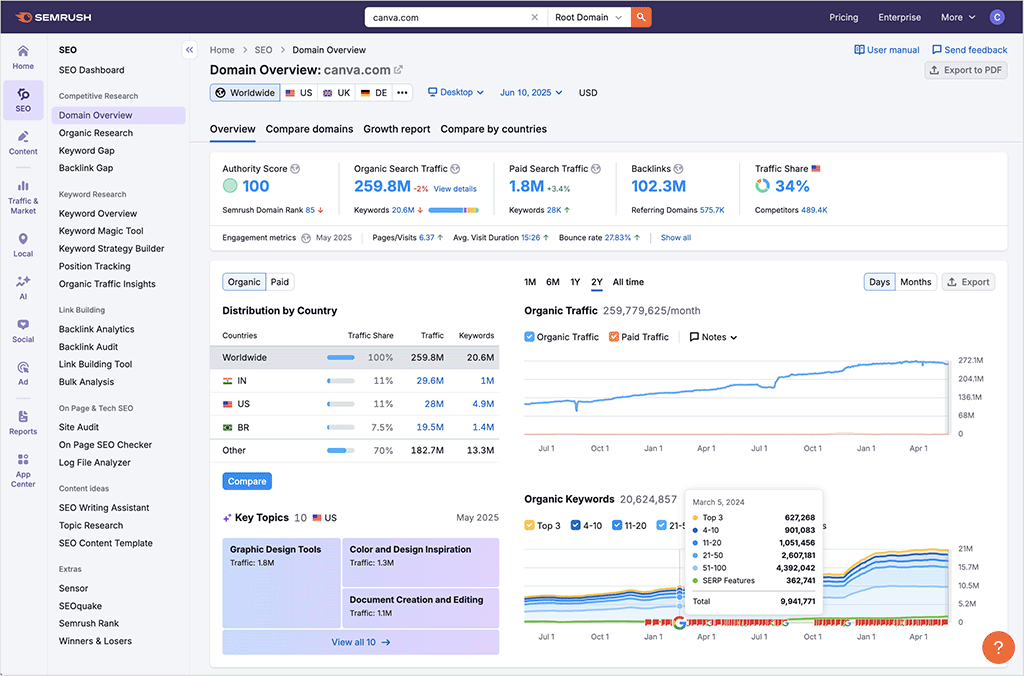Screen dimensions: 1024x676
Task: Toggle the 11-20 keywords checkbox
Action: point(616,525)
